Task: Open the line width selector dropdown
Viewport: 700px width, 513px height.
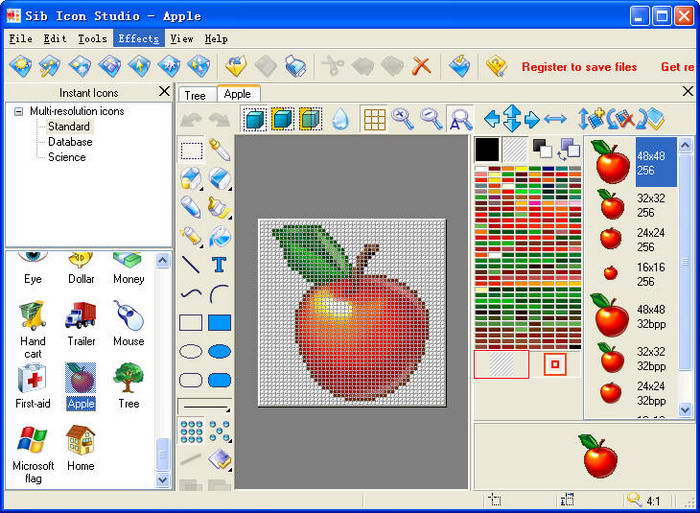Action: click(x=204, y=407)
